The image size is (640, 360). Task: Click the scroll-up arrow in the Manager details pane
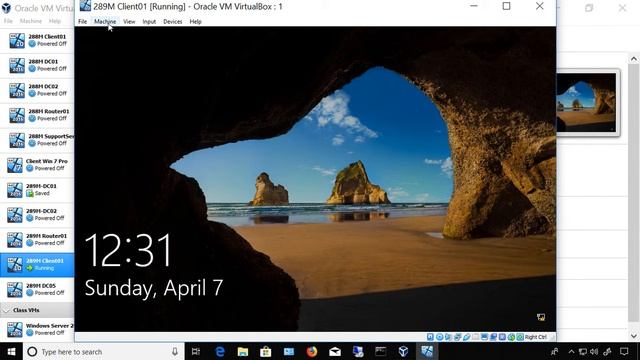coord(633,59)
